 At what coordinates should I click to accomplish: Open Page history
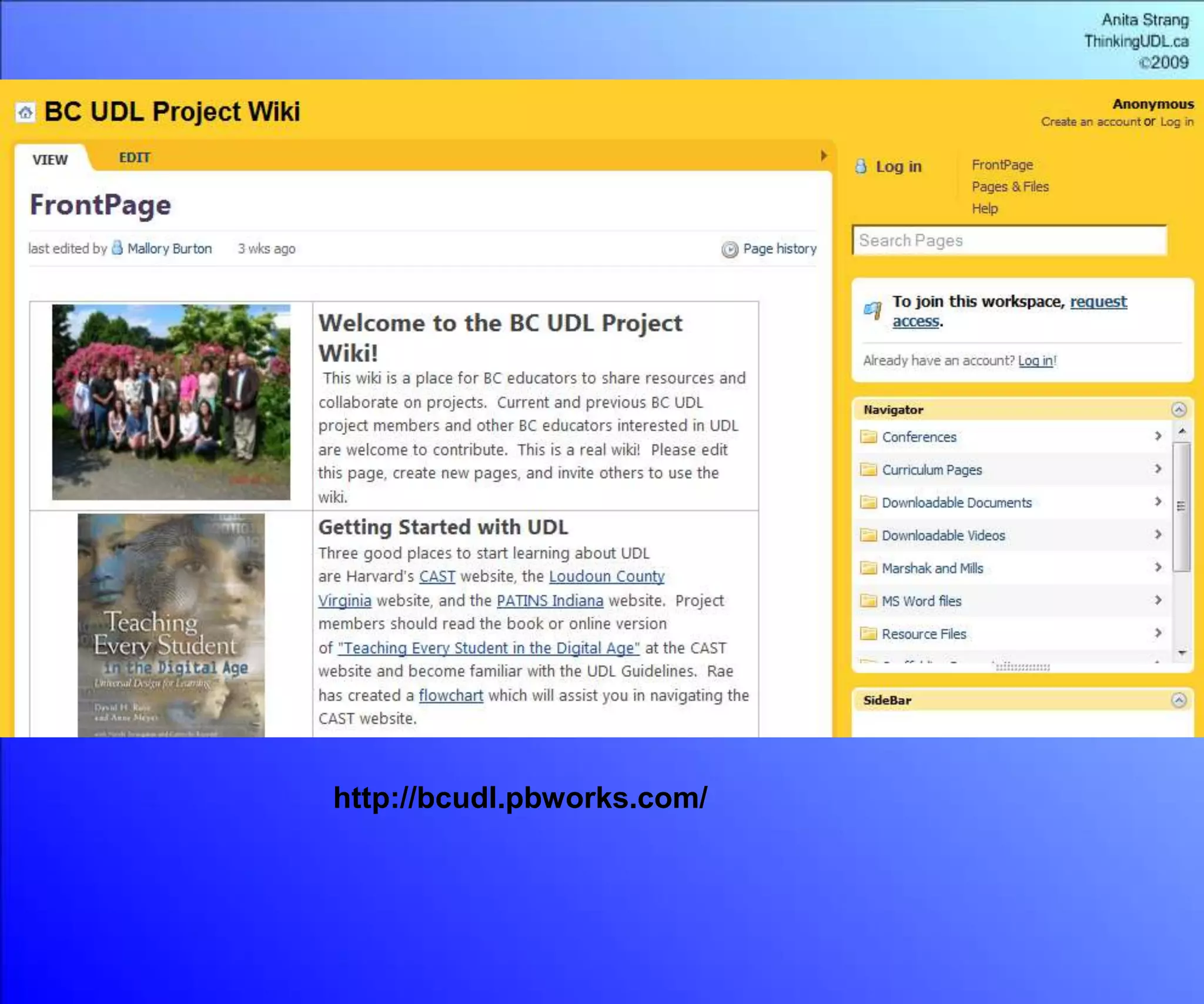780,249
